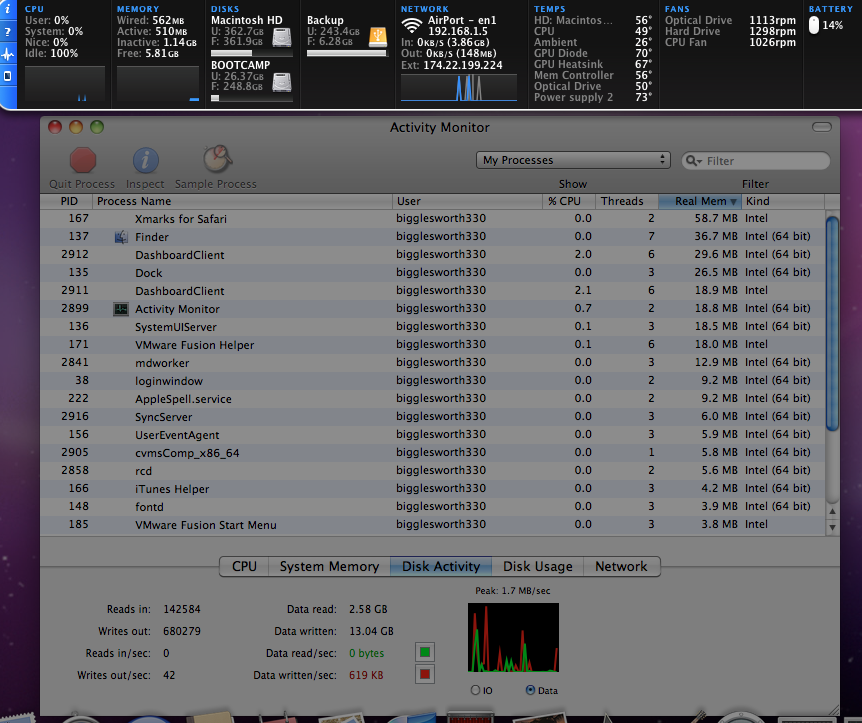Click the Filter search magnifier icon

pos(694,161)
